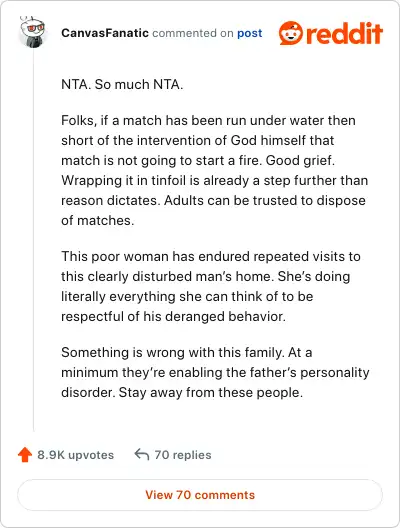Open the CanvasFanatic username profile
400x528 pixels.
[x=105, y=33]
